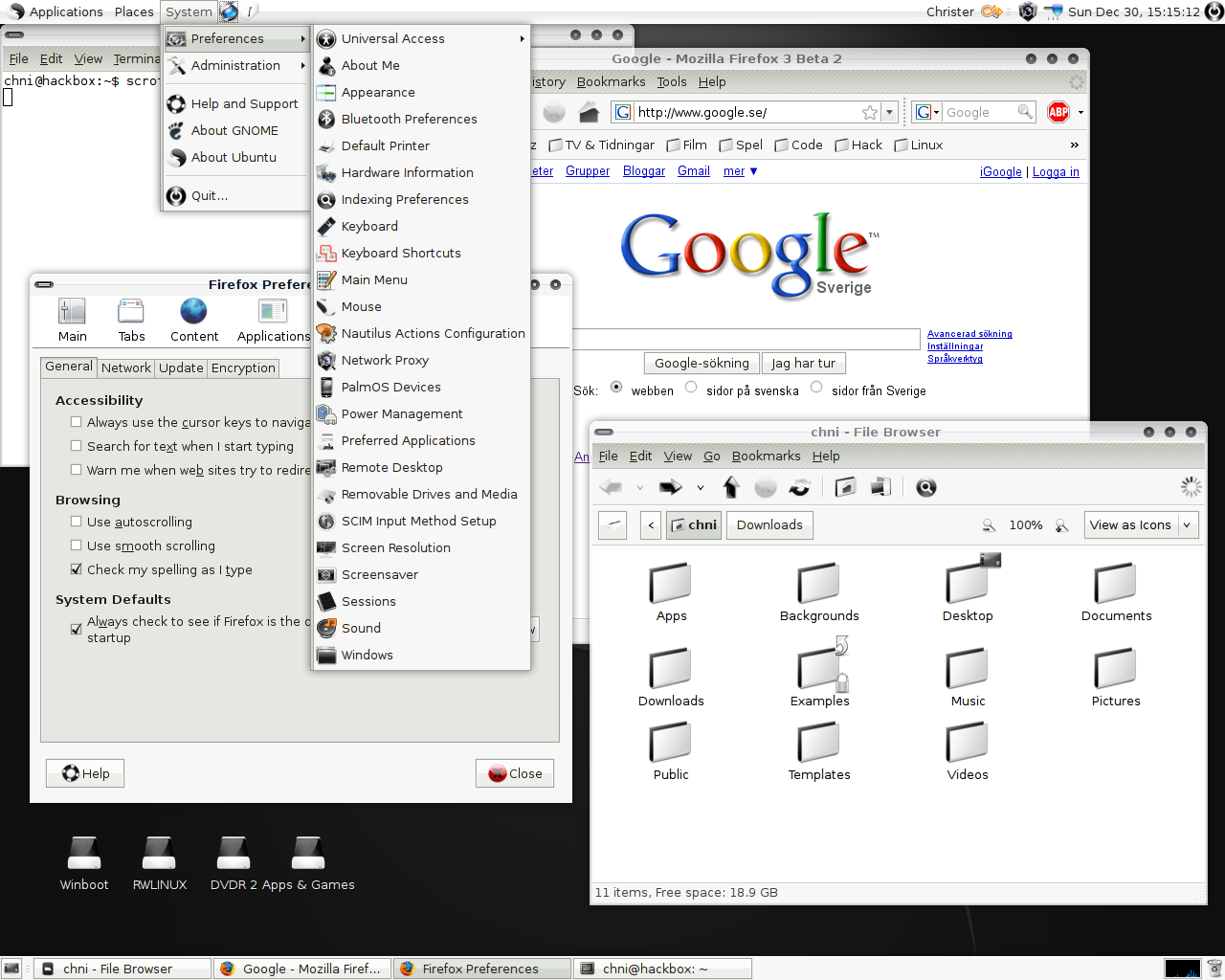Go up one folder in File Browser
Image resolution: width=1225 pixels, height=980 pixels.
coord(731,487)
